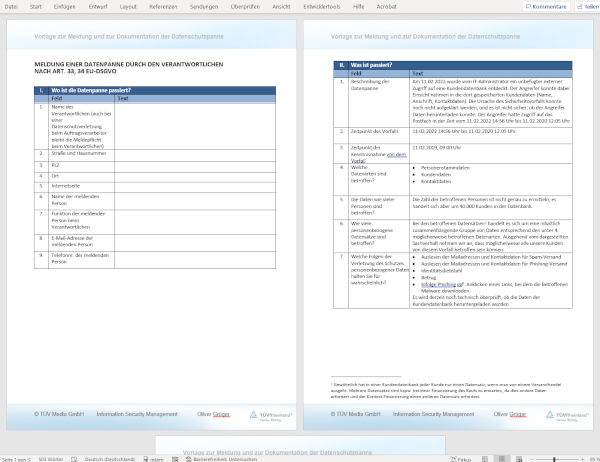
Task: Open navigation via Seite 1 von 3
Action: click(15, 458)
